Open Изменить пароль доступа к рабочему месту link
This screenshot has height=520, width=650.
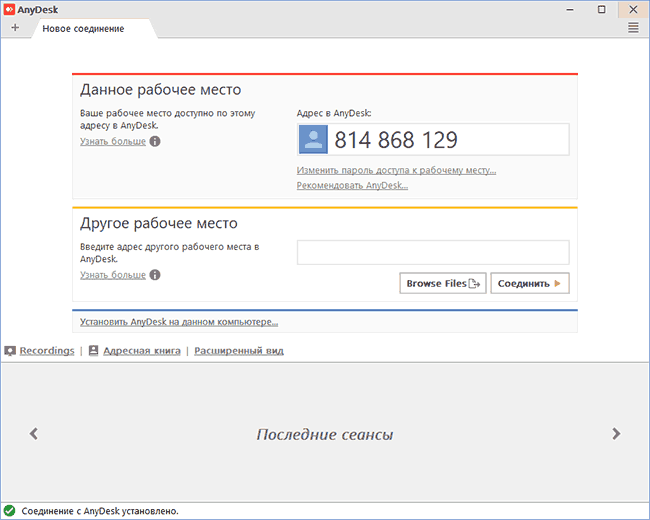[396, 170]
